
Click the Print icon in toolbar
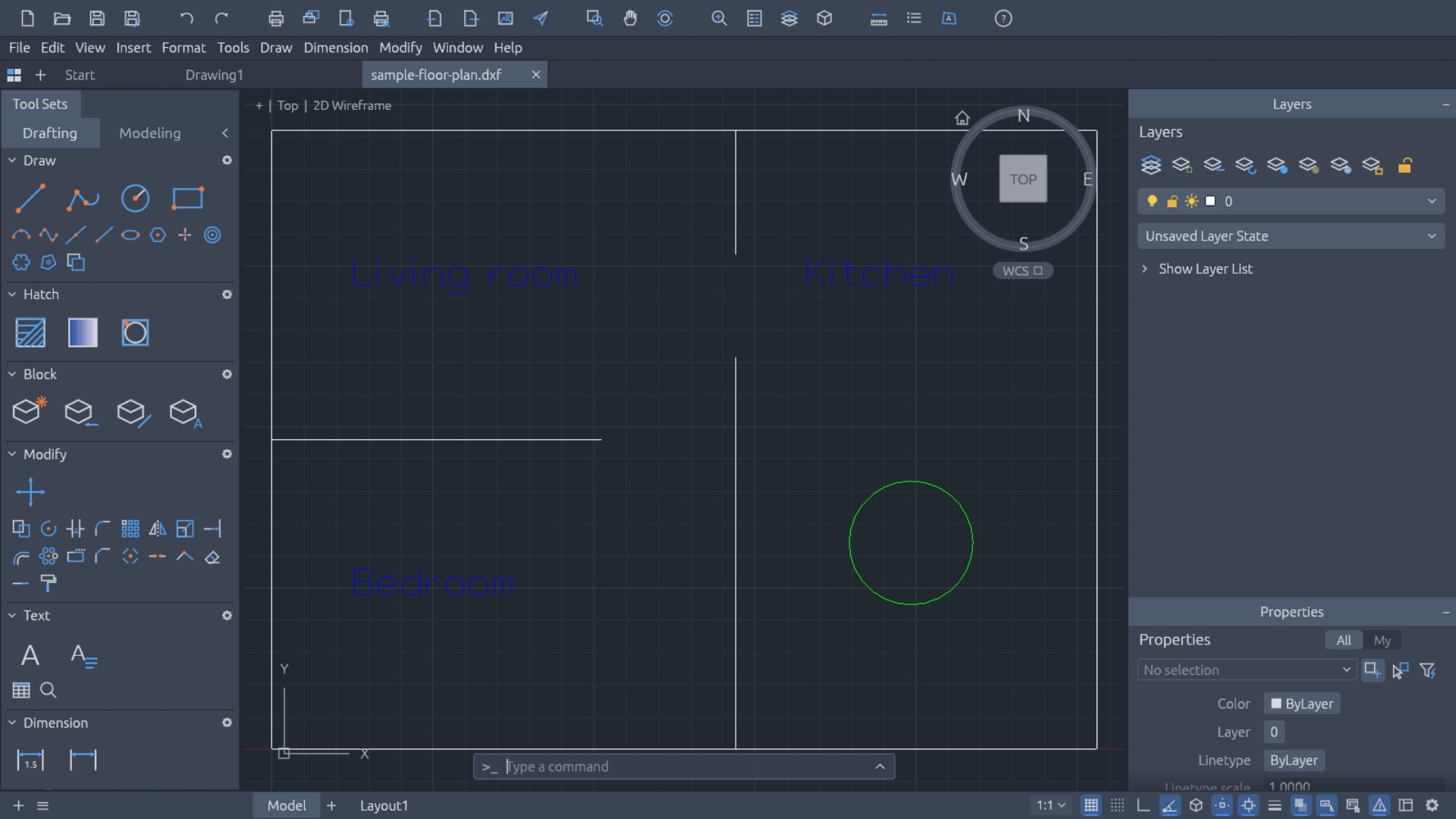(276, 18)
